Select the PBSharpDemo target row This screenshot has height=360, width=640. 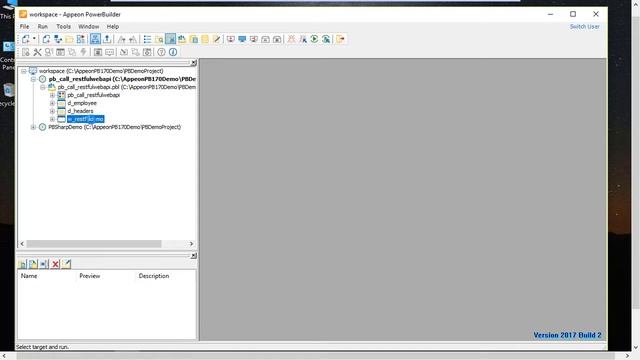[x=114, y=127]
